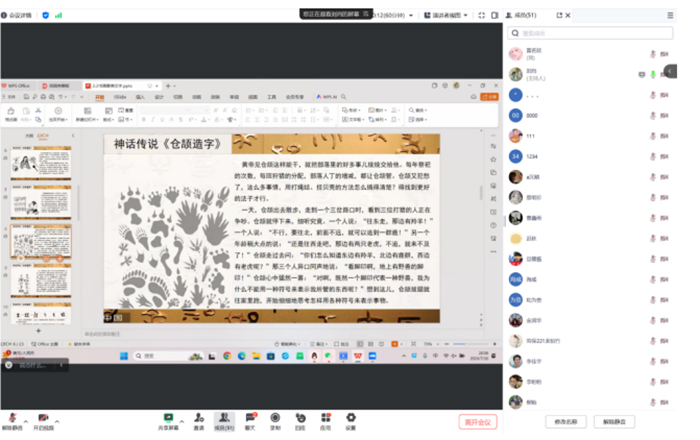Screen dimensions: 700x440
Task: Click the blue security shield icon
Action: point(46,15)
